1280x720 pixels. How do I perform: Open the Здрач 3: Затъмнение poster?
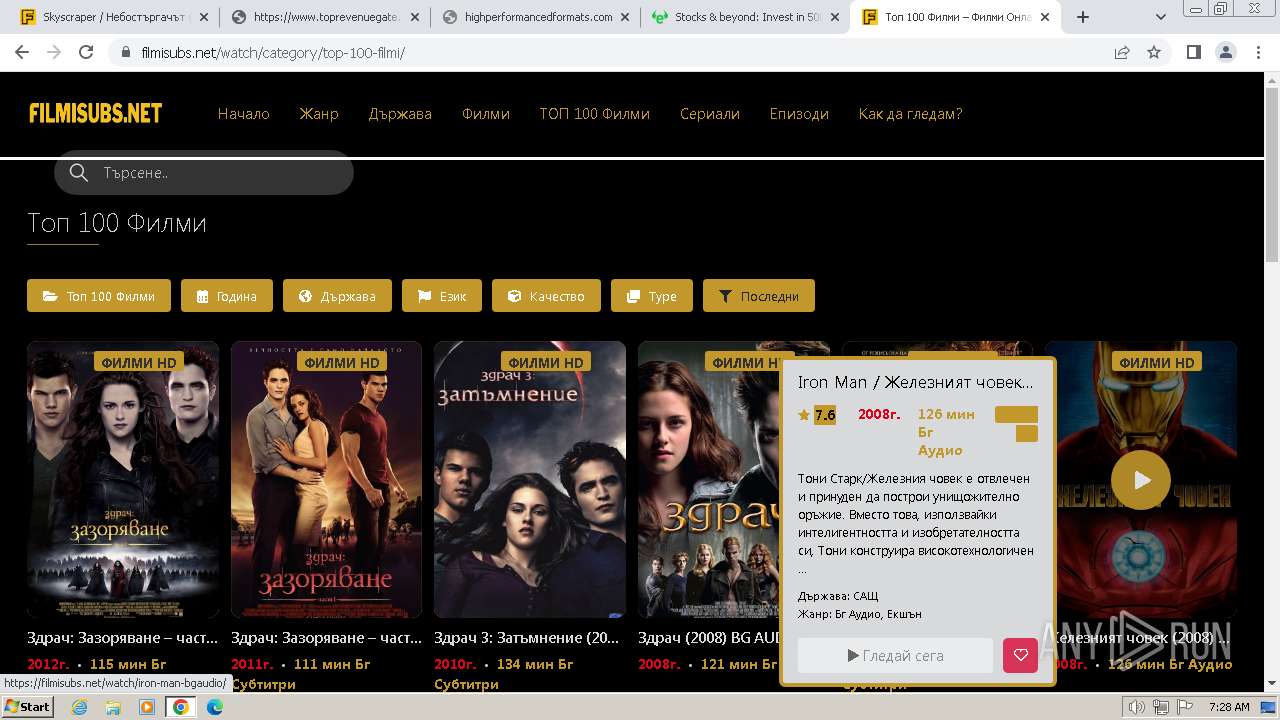(x=530, y=479)
